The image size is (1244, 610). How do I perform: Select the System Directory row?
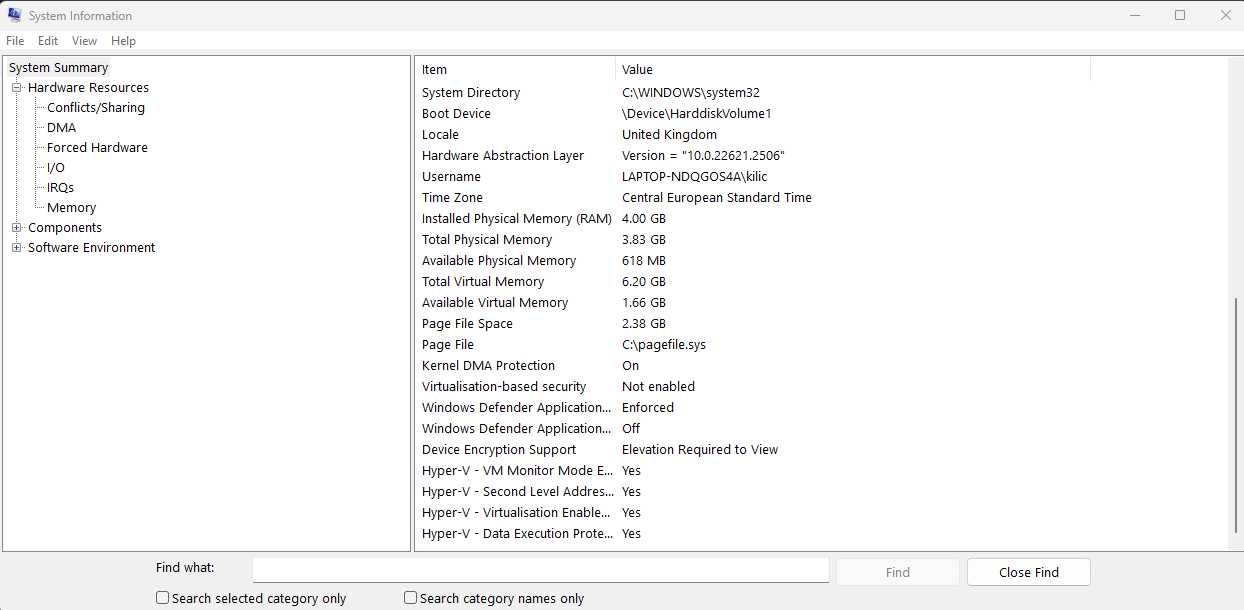752,93
